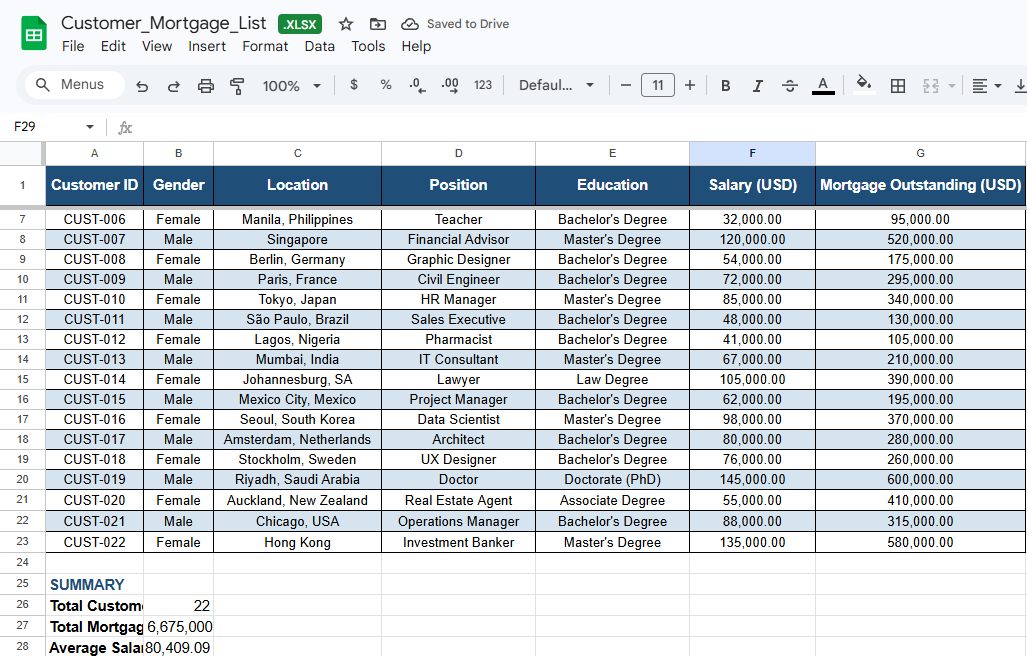Expand the name box dropdown arrow
The image size is (1027, 656).
(x=90, y=126)
